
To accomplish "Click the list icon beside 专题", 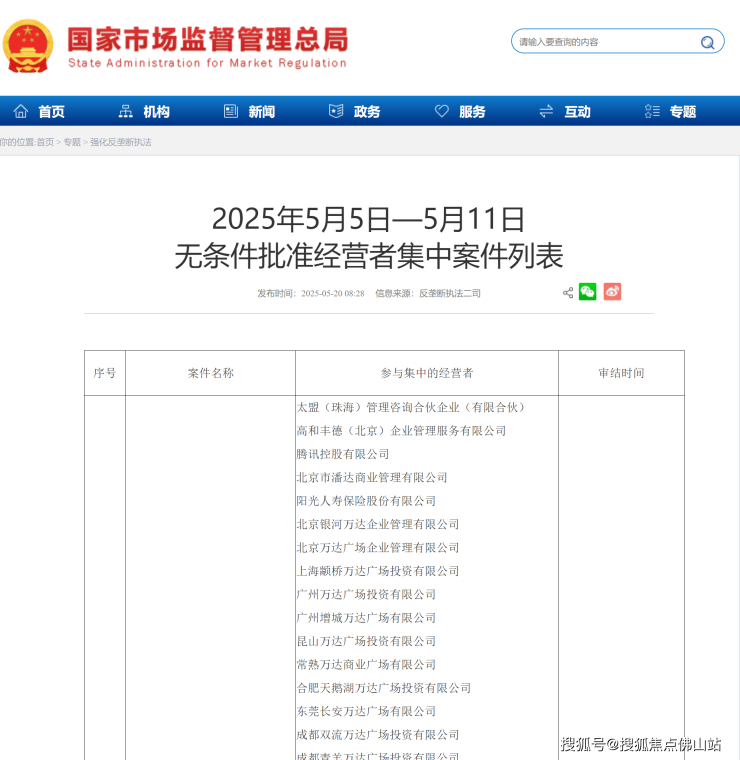I will [x=652, y=111].
